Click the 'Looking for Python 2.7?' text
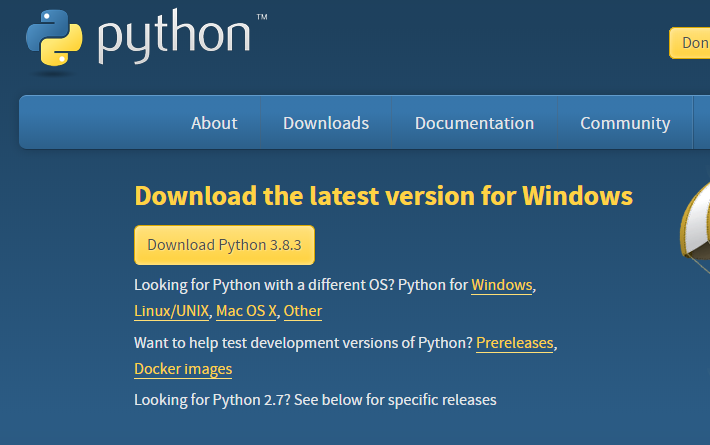This screenshot has width=710, height=445. point(212,400)
